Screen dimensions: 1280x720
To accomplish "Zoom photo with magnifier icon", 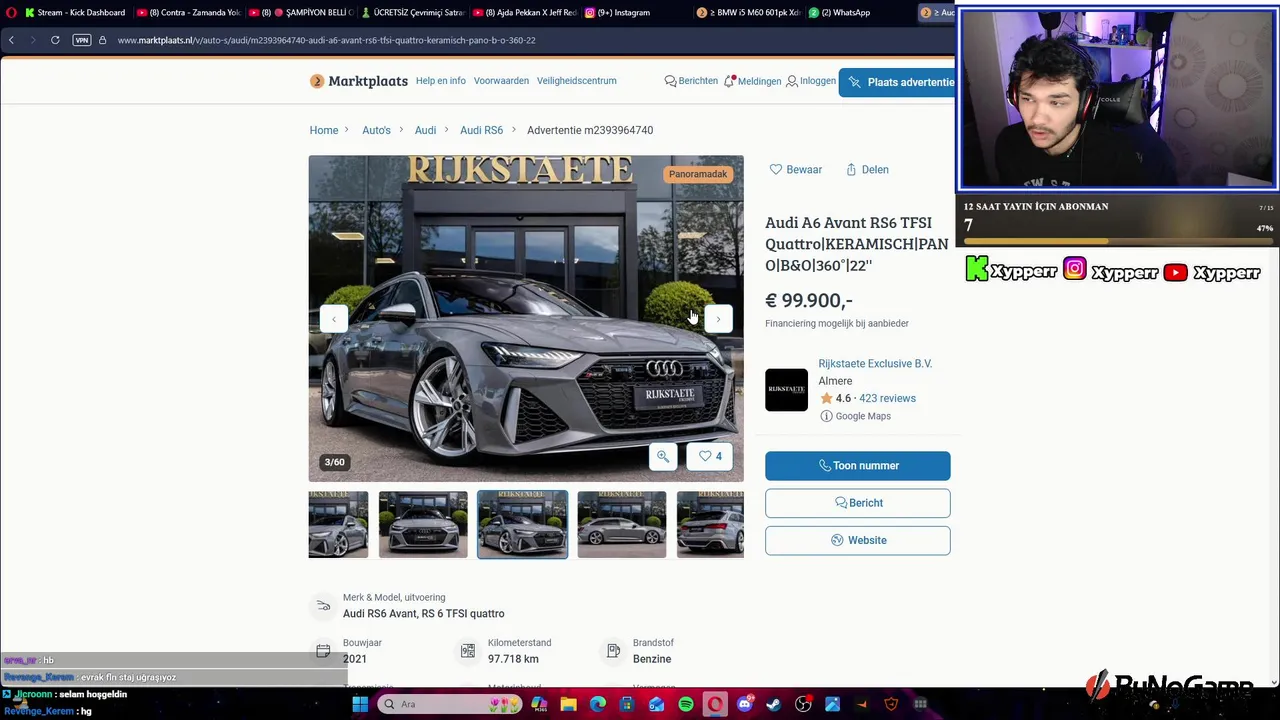I will [663, 456].
